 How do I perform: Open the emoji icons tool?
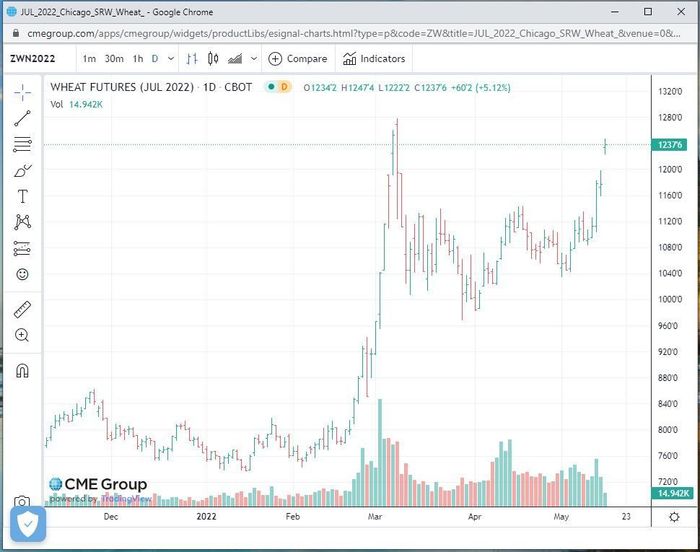pyautogui.click(x=22, y=274)
